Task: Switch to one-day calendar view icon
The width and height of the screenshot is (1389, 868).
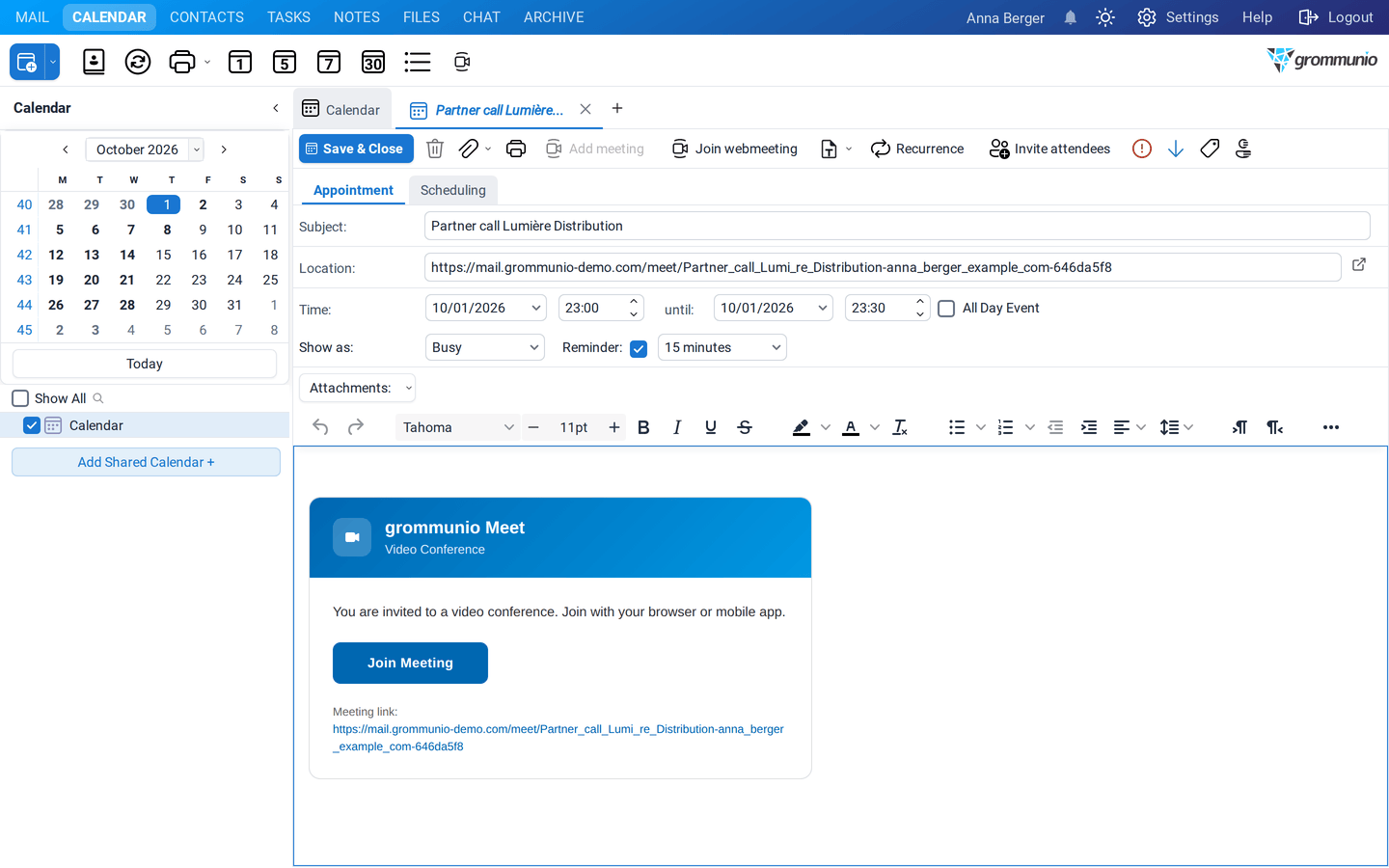Action: pos(240,62)
